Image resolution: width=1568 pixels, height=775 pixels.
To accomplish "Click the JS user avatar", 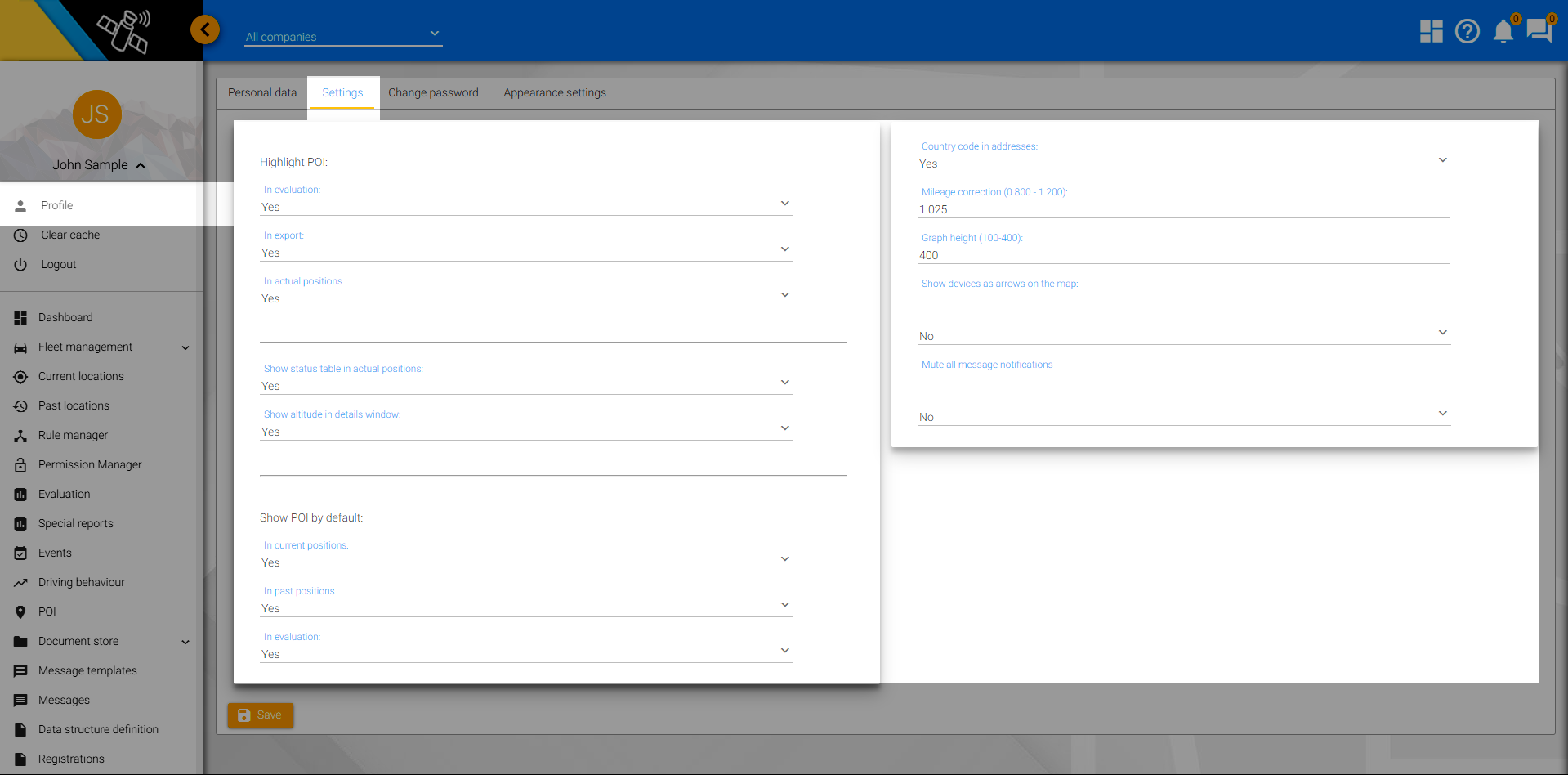I will 96,114.
